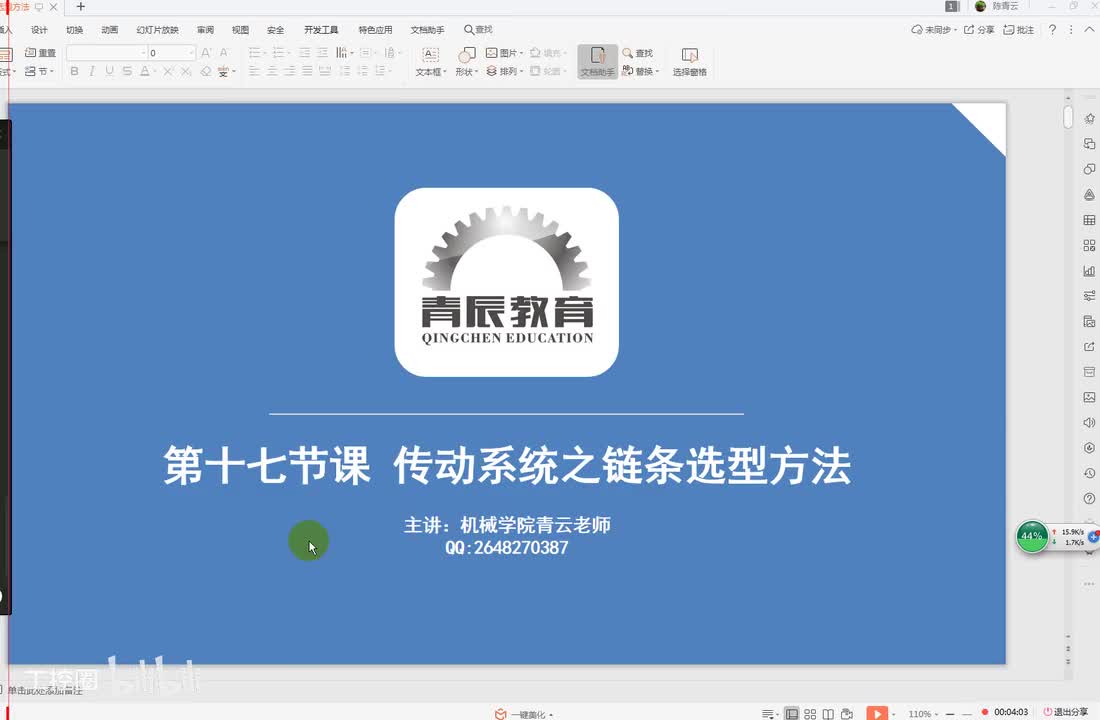The width and height of the screenshot is (1100, 720).
Task: Click the vertical scrollbar thumb
Action: click(1068, 117)
